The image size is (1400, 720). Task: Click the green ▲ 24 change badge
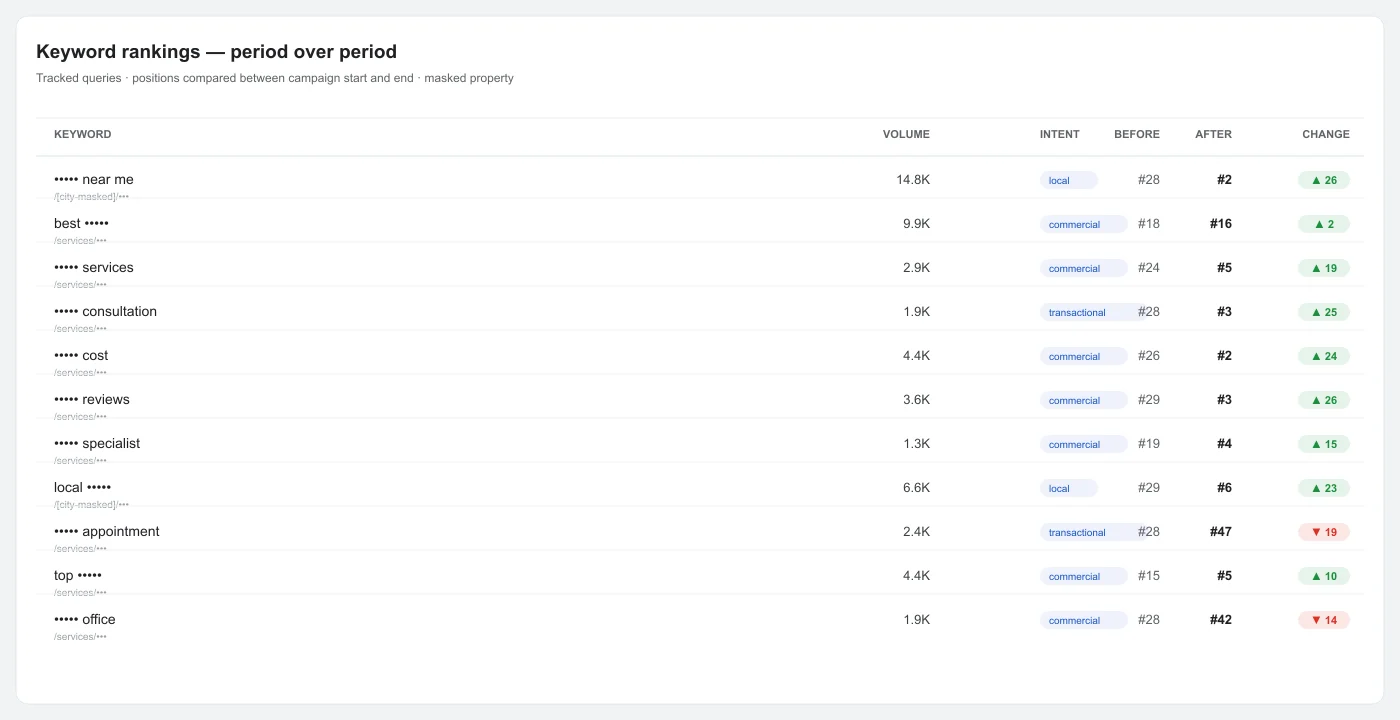(1324, 356)
